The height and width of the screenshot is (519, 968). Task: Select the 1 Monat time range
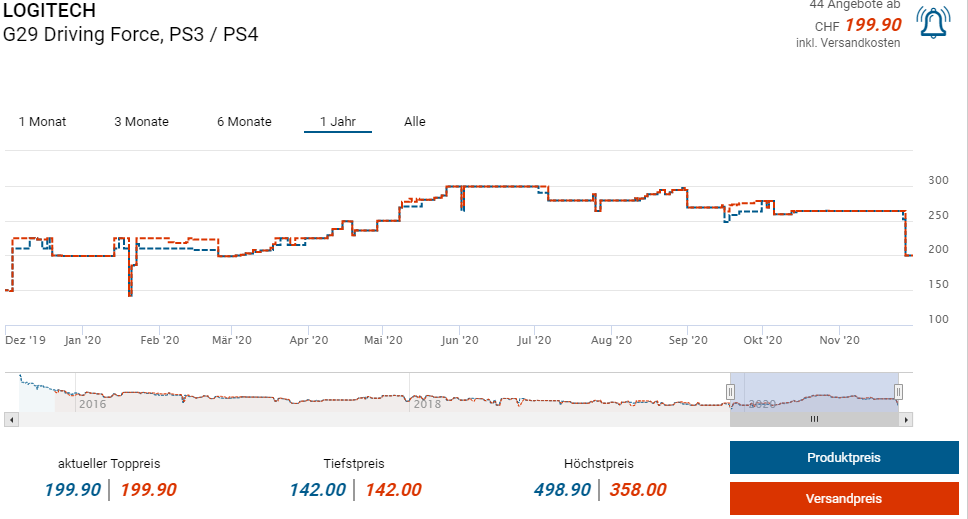[42, 122]
